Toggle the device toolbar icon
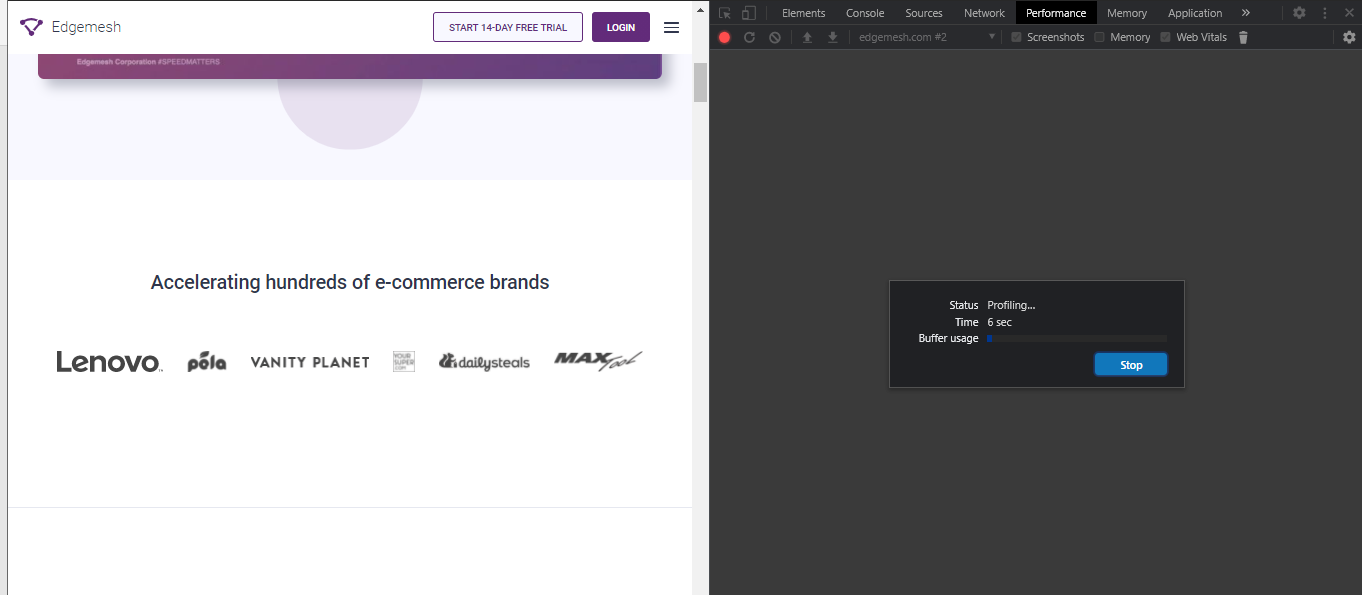 748,13
